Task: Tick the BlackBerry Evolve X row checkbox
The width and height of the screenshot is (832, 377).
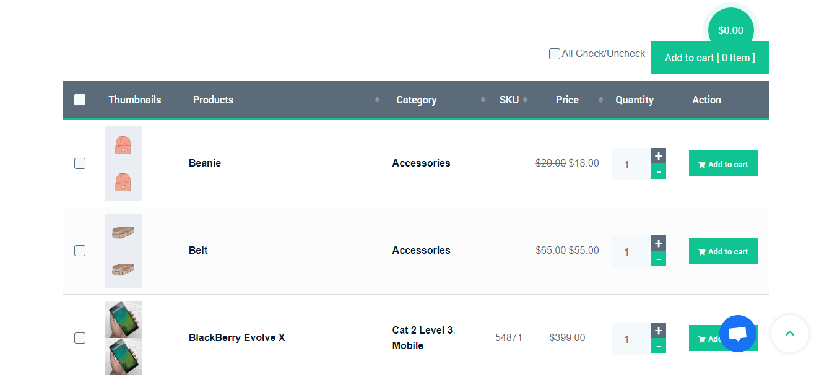Action: 79,338
